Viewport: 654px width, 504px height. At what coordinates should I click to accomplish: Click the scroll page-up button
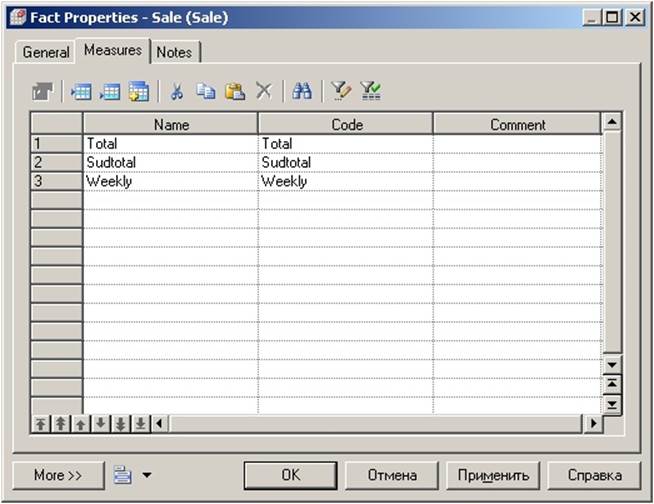click(x=612, y=384)
